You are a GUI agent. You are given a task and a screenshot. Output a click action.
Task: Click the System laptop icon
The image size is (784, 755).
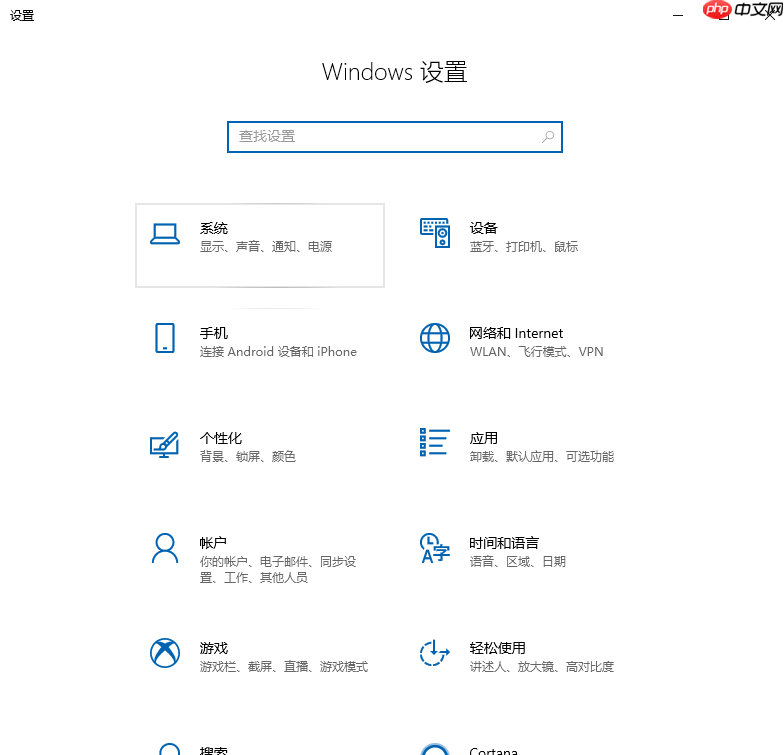pos(165,234)
